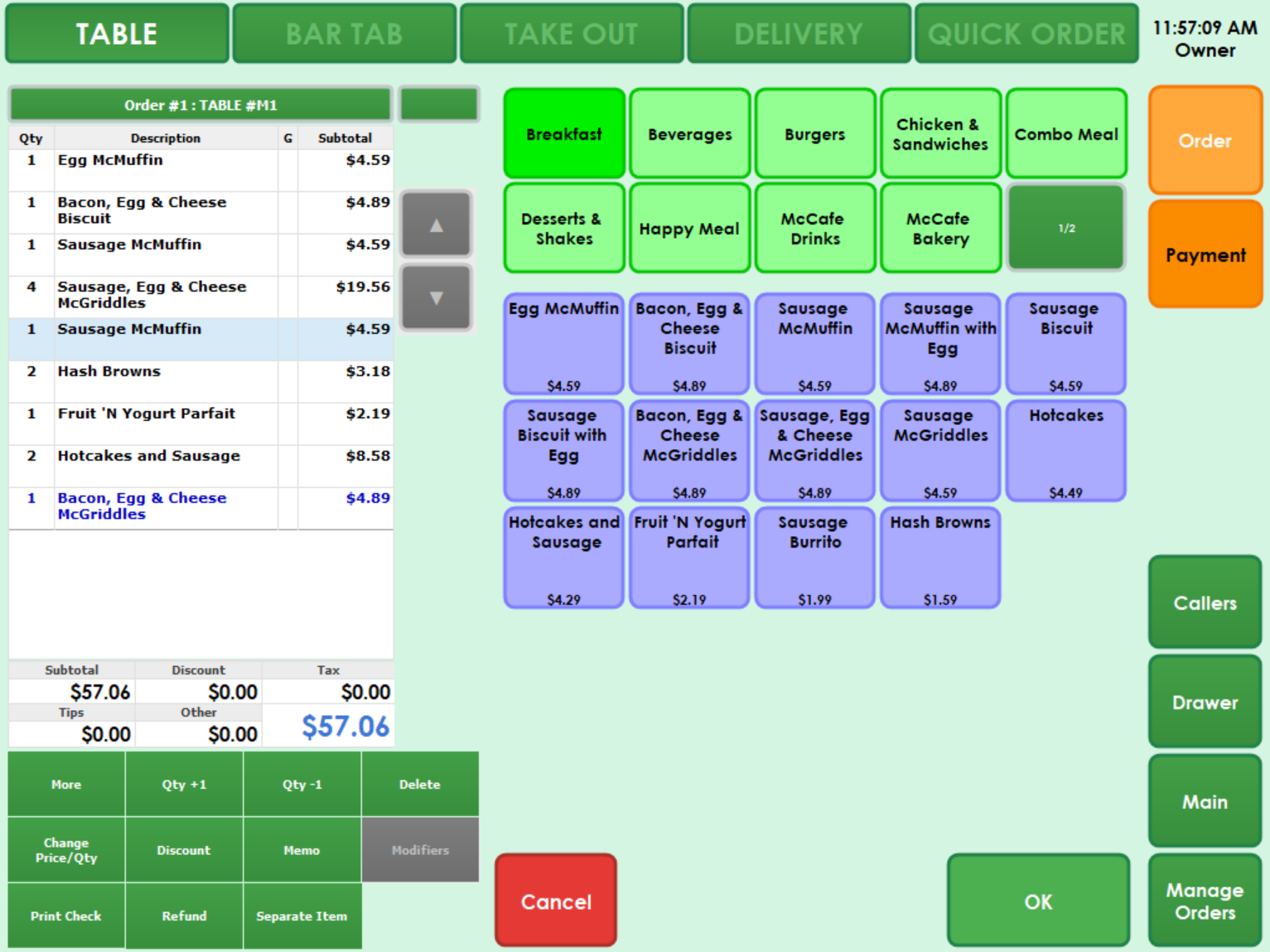Image resolution: width=1270 pixels, height=952 pixels.
Task: Issue a Refund
Action: point(184,916)
